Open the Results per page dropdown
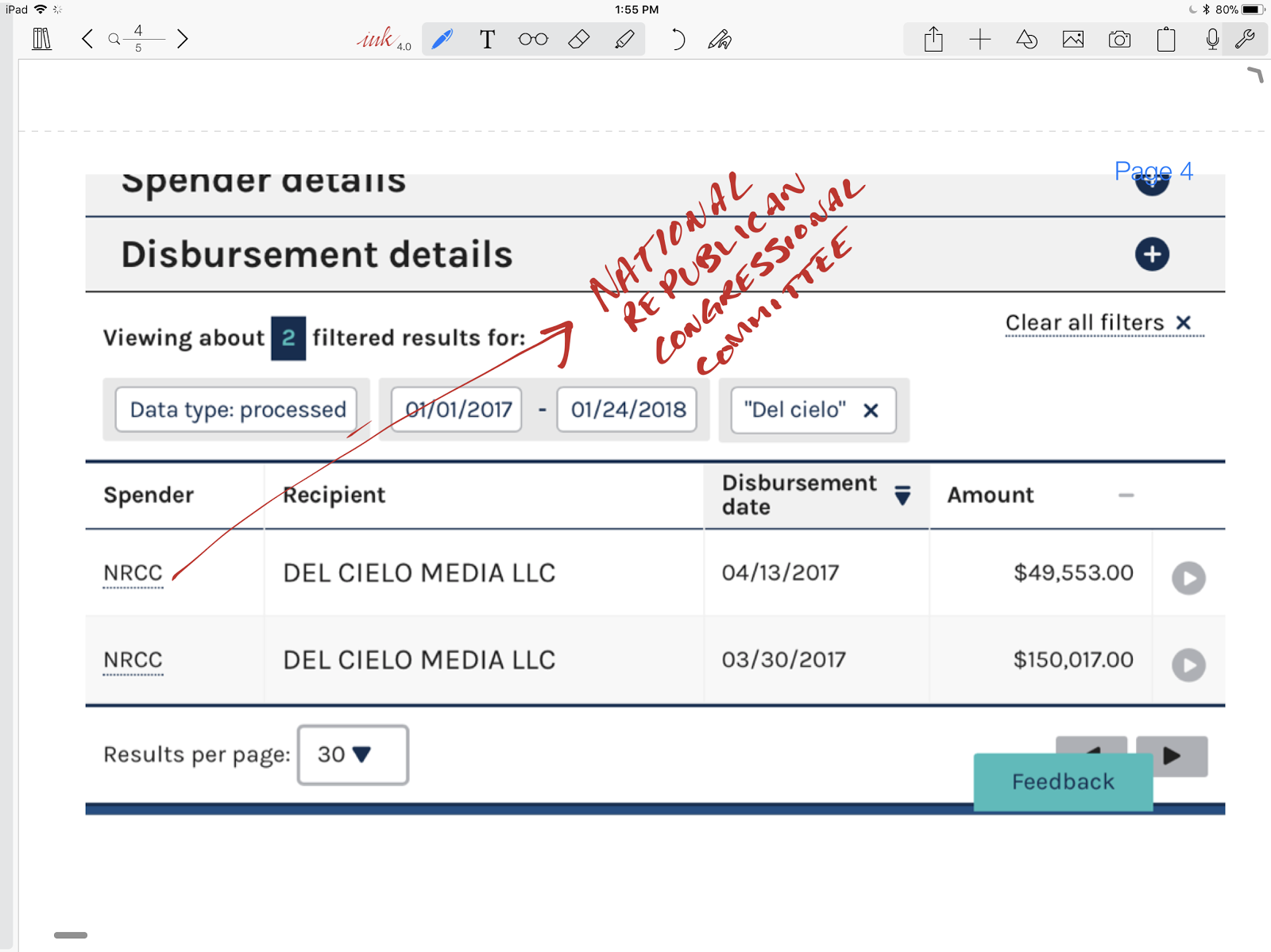This screenshot has height=952, width=1271. tap(353, 754)
